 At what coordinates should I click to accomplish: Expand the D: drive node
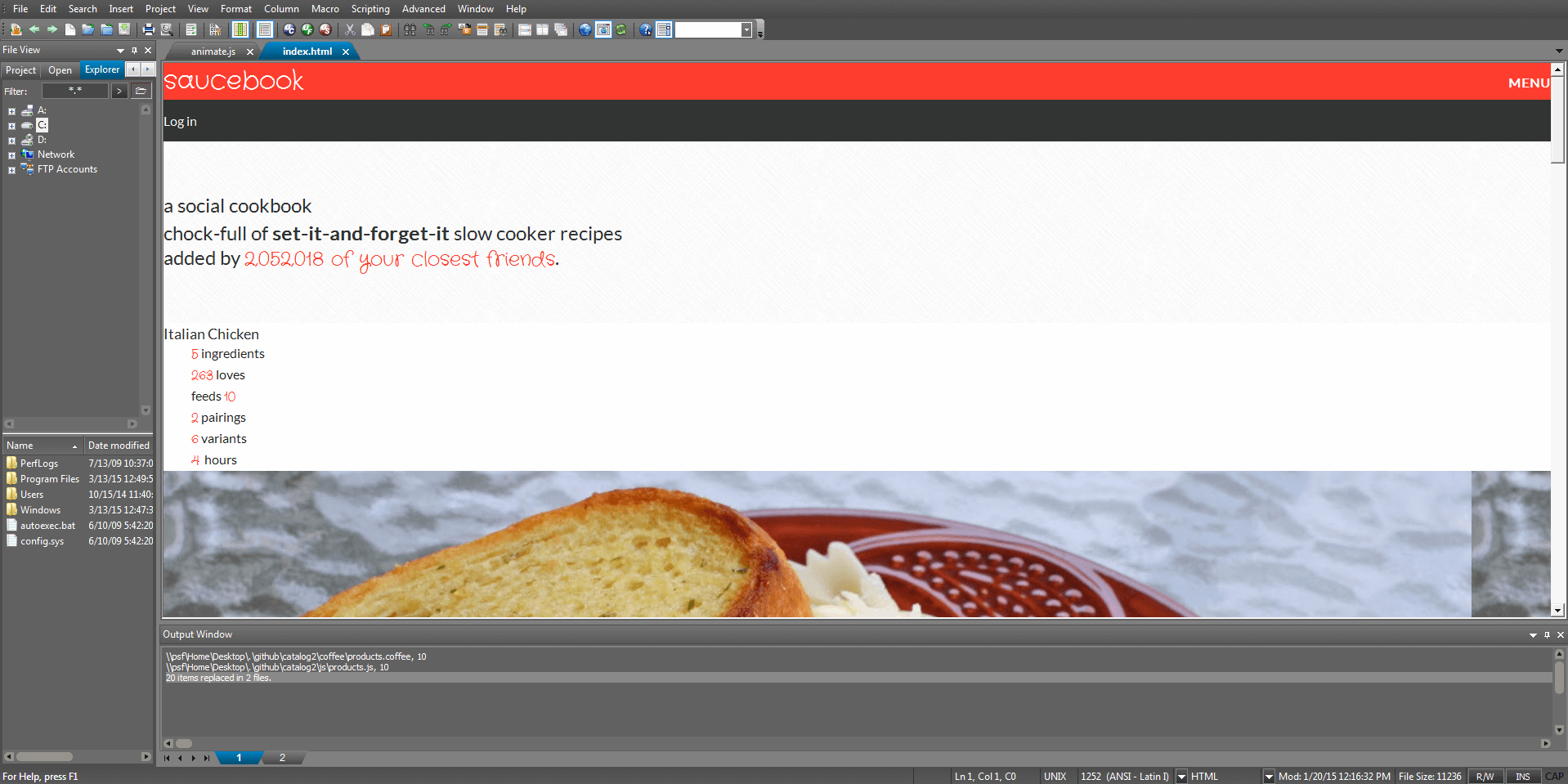pyautogui.click(x=11, y=141)
